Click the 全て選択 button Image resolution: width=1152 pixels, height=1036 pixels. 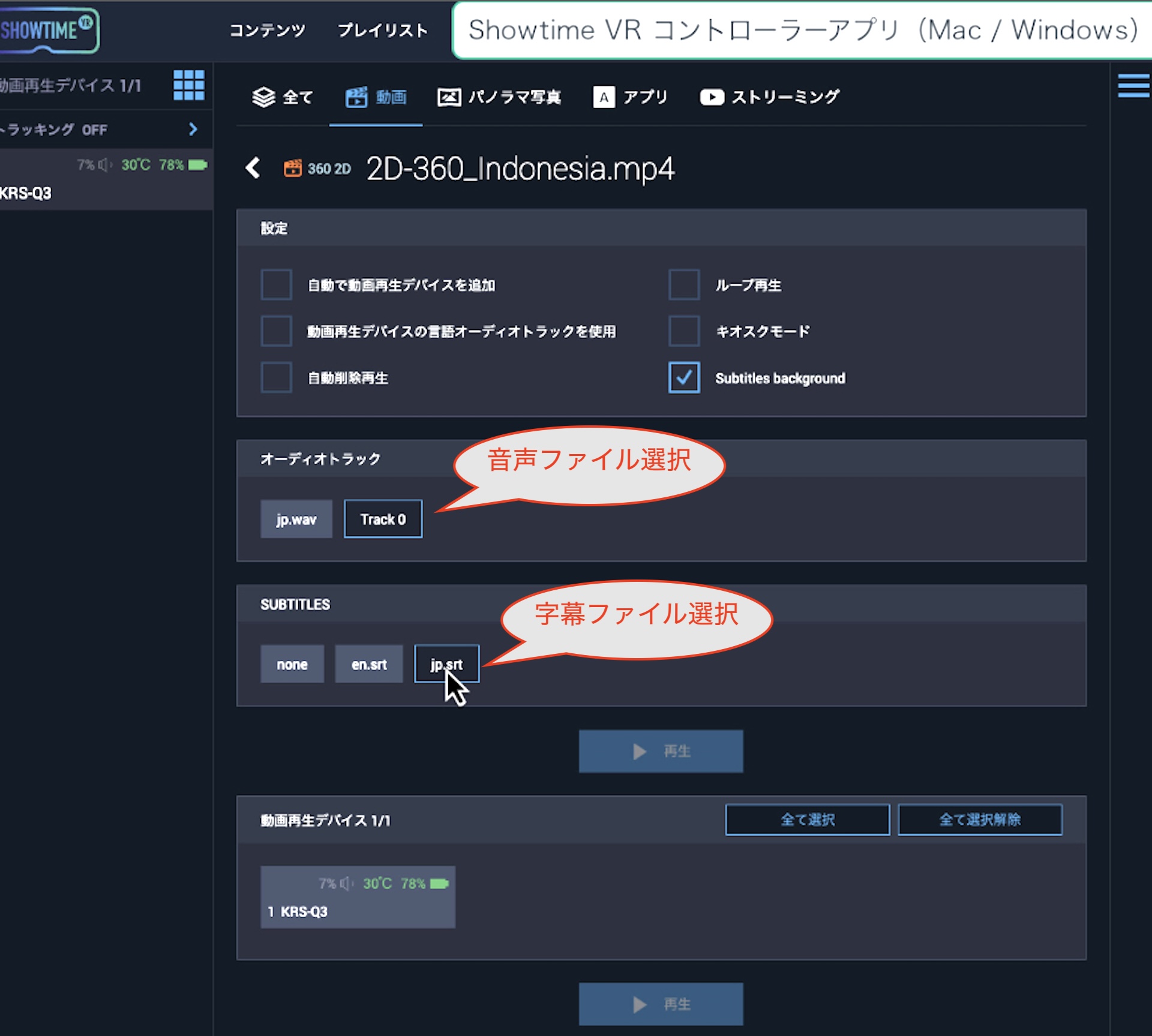808,819
